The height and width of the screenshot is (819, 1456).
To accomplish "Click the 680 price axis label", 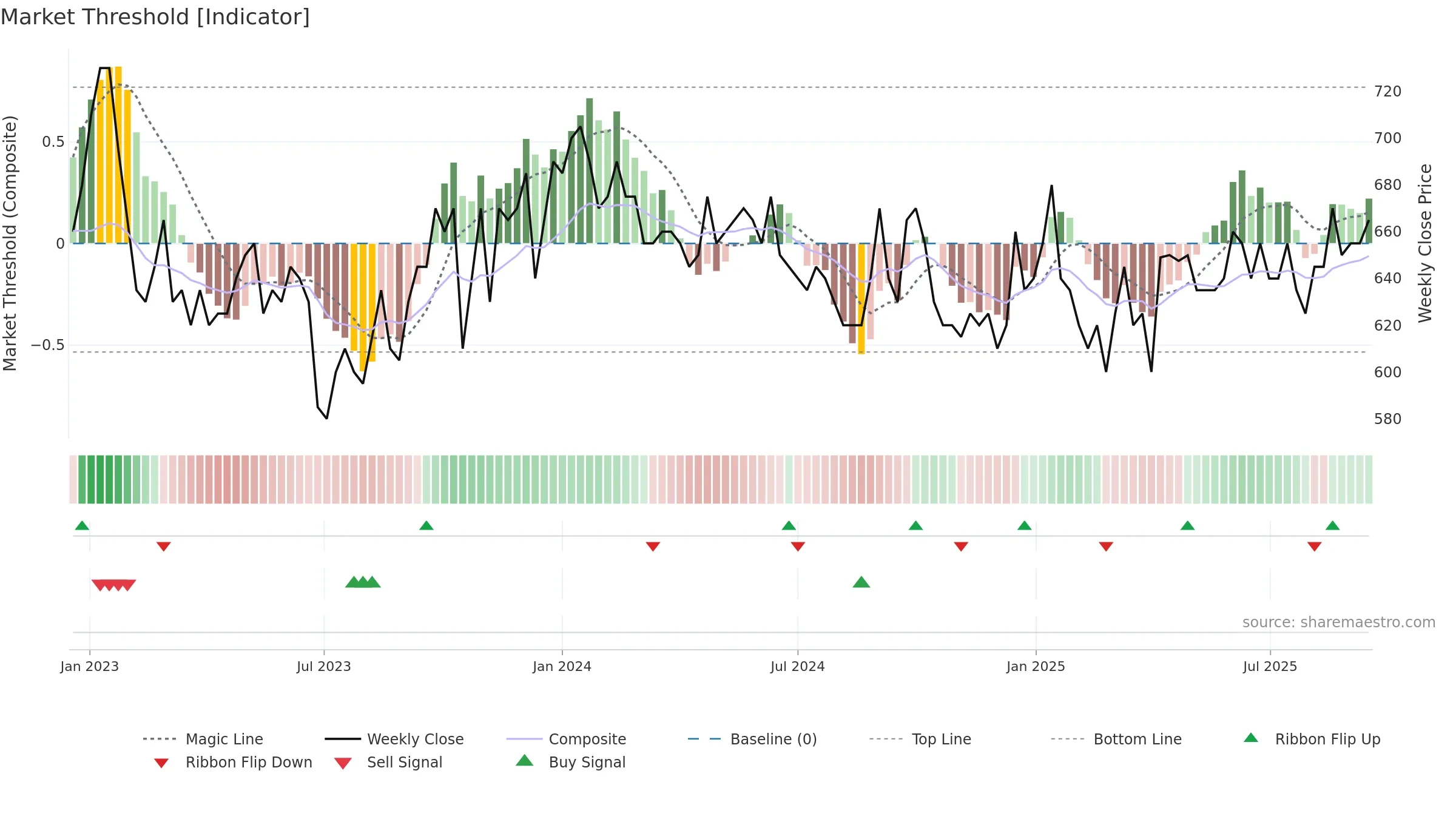I will point(1388,185).
